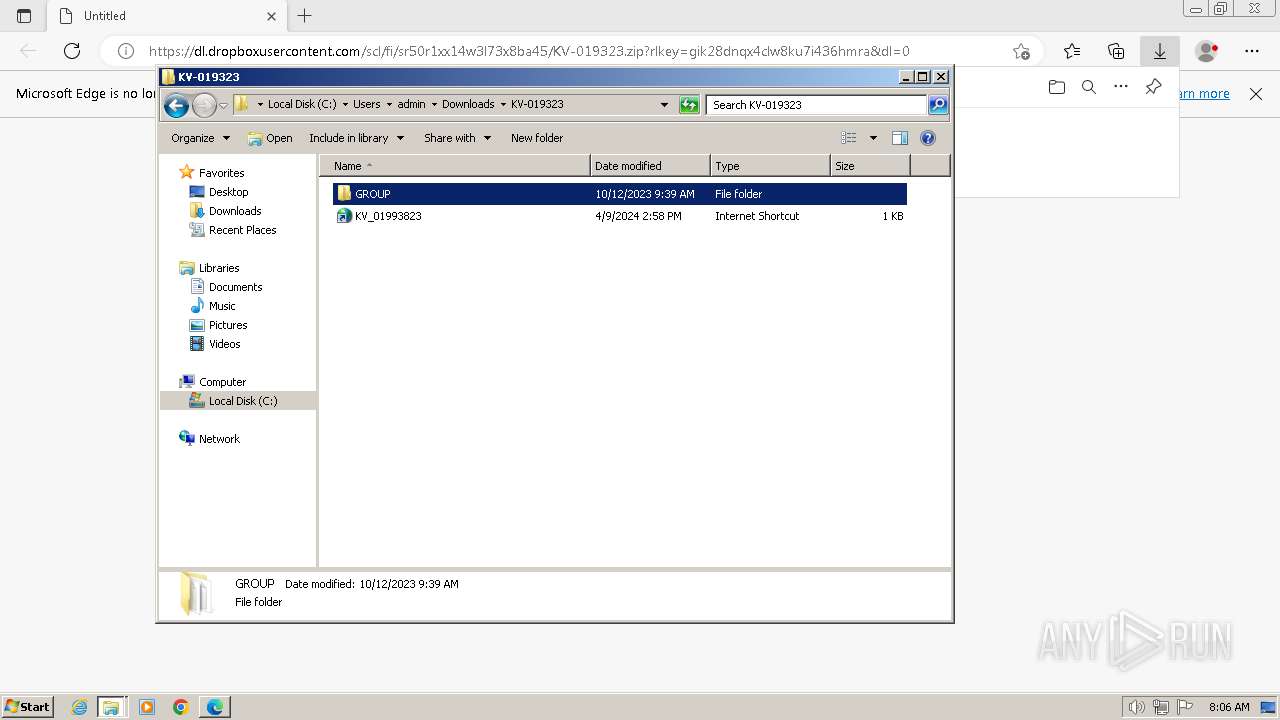
Task: Search downloads magnifier icon in panel
Action: tap(1089, 87)
